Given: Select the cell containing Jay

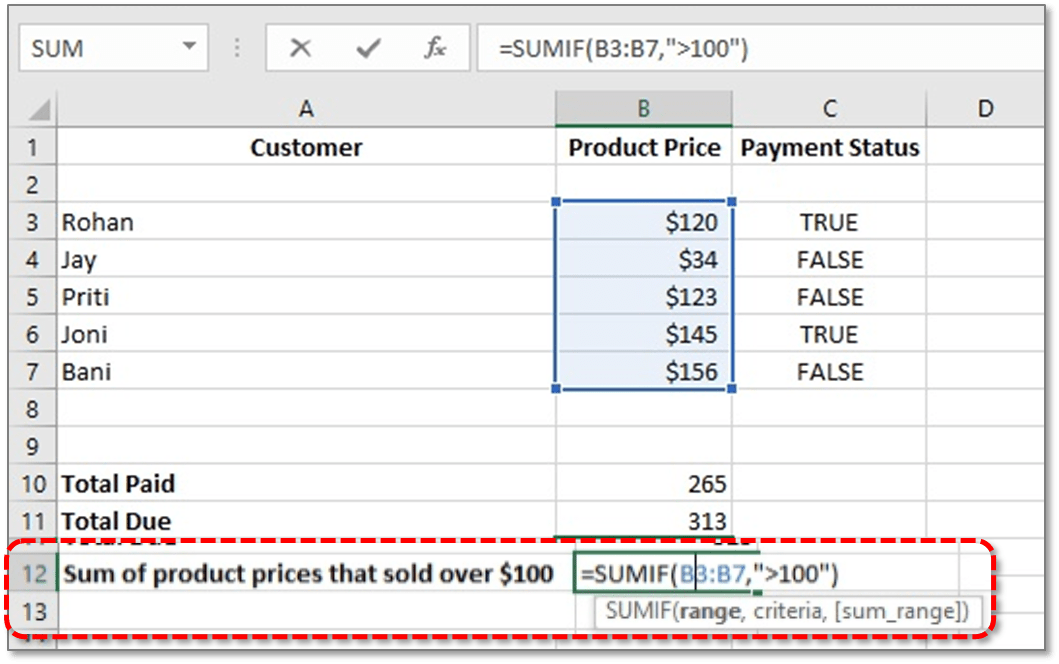Looking at the screenshot, I should 306,259.
